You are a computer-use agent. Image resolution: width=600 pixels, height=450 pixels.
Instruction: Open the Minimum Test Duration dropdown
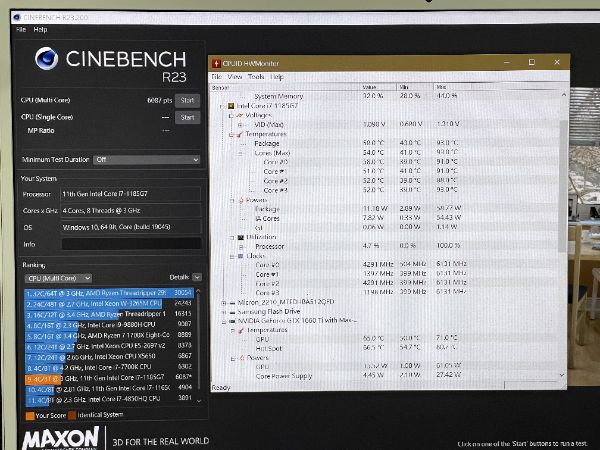click(x=147, y=160)
